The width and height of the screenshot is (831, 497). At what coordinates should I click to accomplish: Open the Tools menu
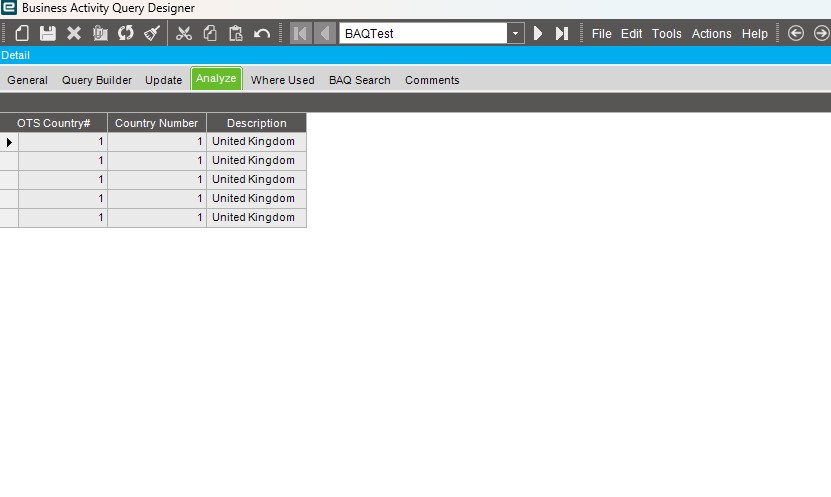coord(666,33)
